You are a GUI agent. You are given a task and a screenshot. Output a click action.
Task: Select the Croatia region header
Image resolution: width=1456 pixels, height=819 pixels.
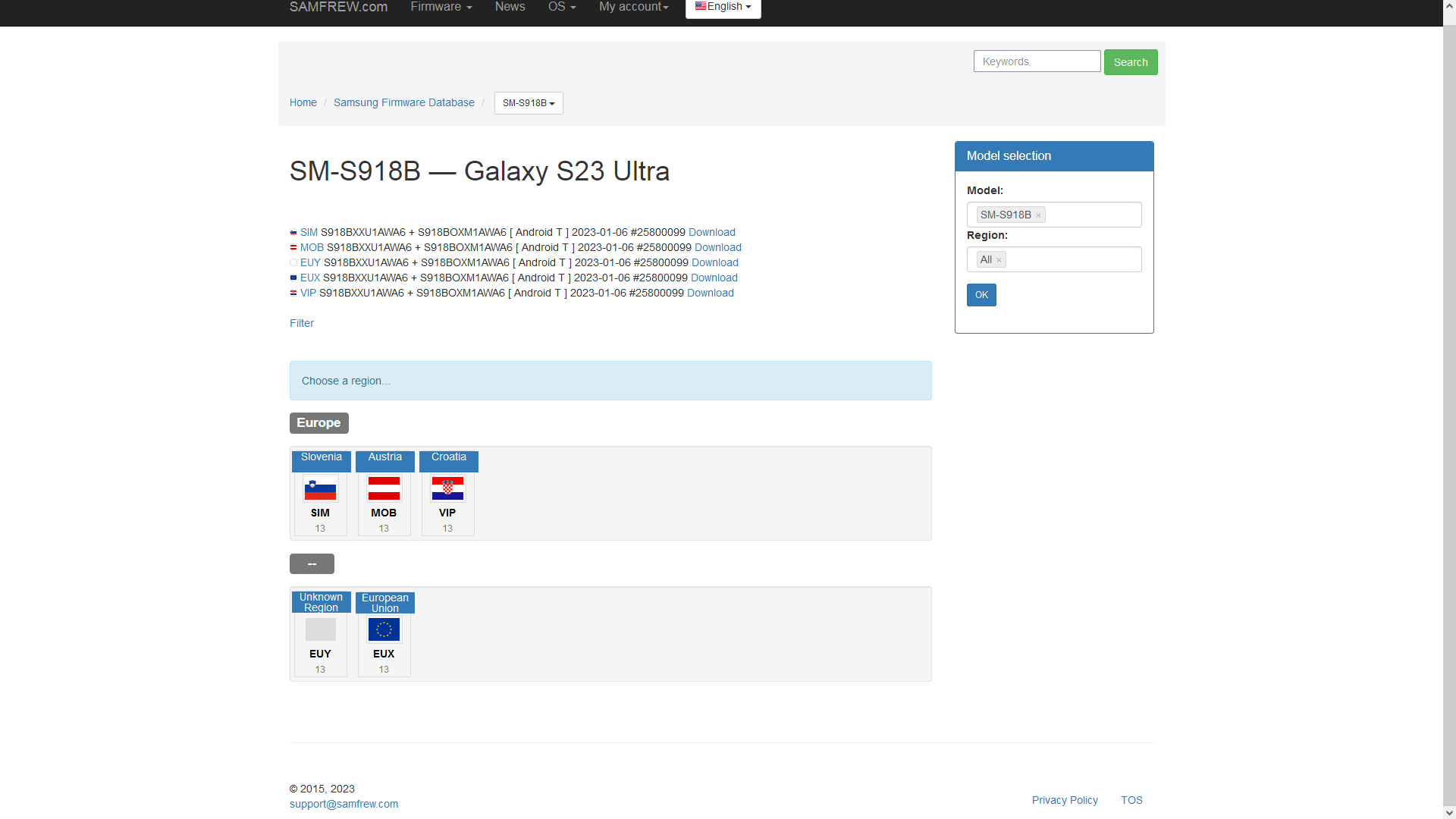coord(449,460)
